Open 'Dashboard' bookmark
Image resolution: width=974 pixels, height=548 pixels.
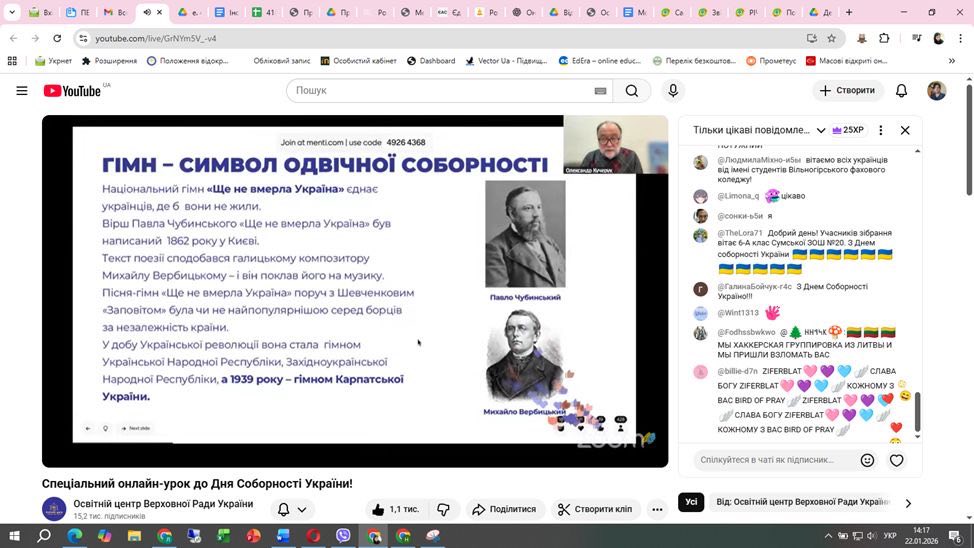(431, 61)
